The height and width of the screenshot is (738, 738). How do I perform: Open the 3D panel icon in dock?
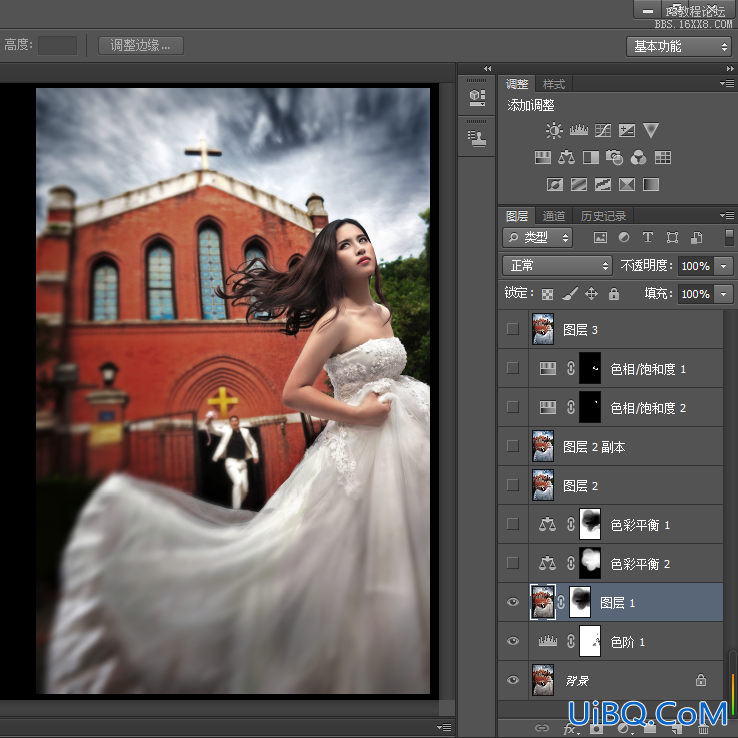point(477,97)
